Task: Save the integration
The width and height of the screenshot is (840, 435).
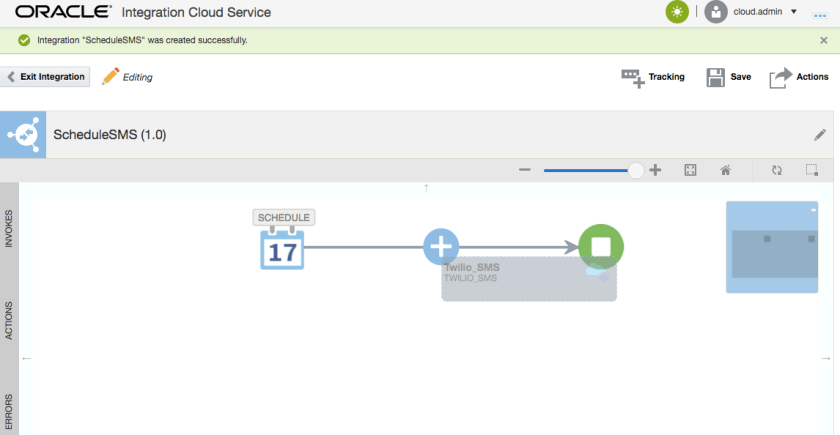Action: (728, 77)
